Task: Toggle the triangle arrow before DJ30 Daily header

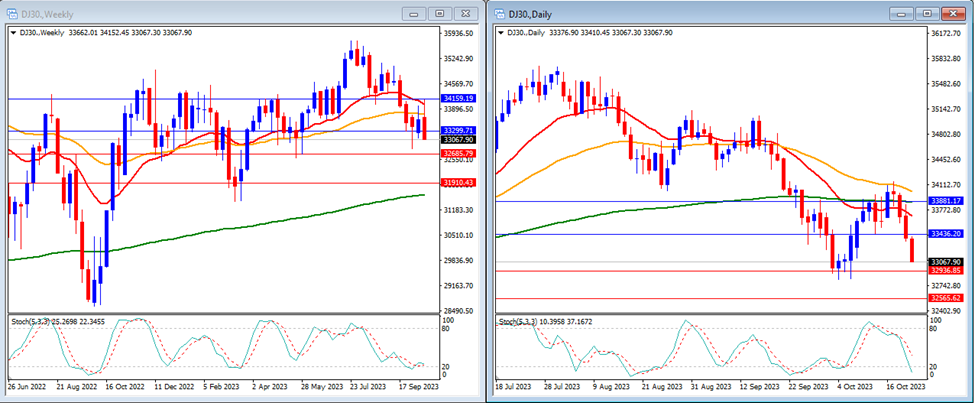Action: 501,32
